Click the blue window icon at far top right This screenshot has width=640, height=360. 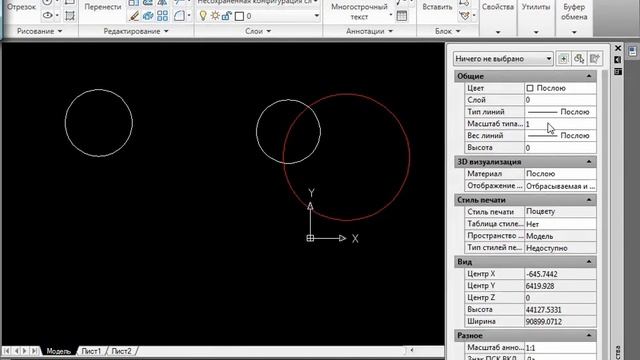[632, 51]
